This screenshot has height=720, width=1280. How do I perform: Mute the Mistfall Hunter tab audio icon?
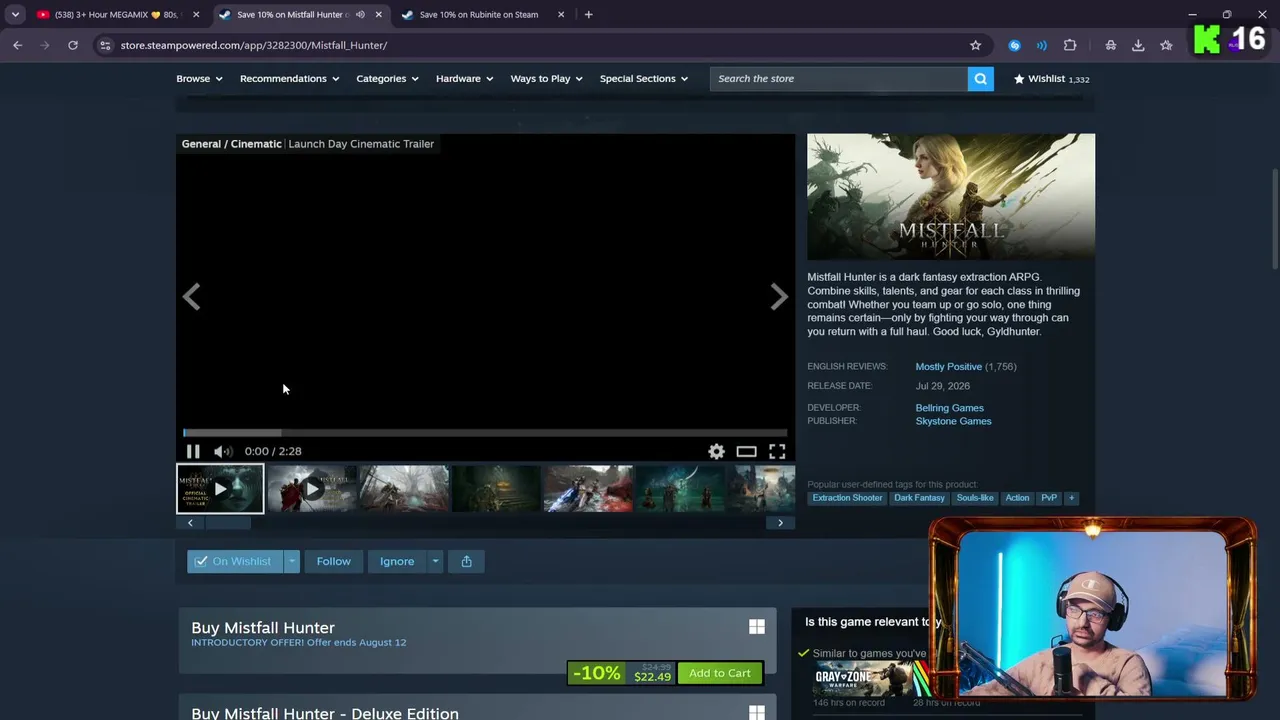[360, 15]
